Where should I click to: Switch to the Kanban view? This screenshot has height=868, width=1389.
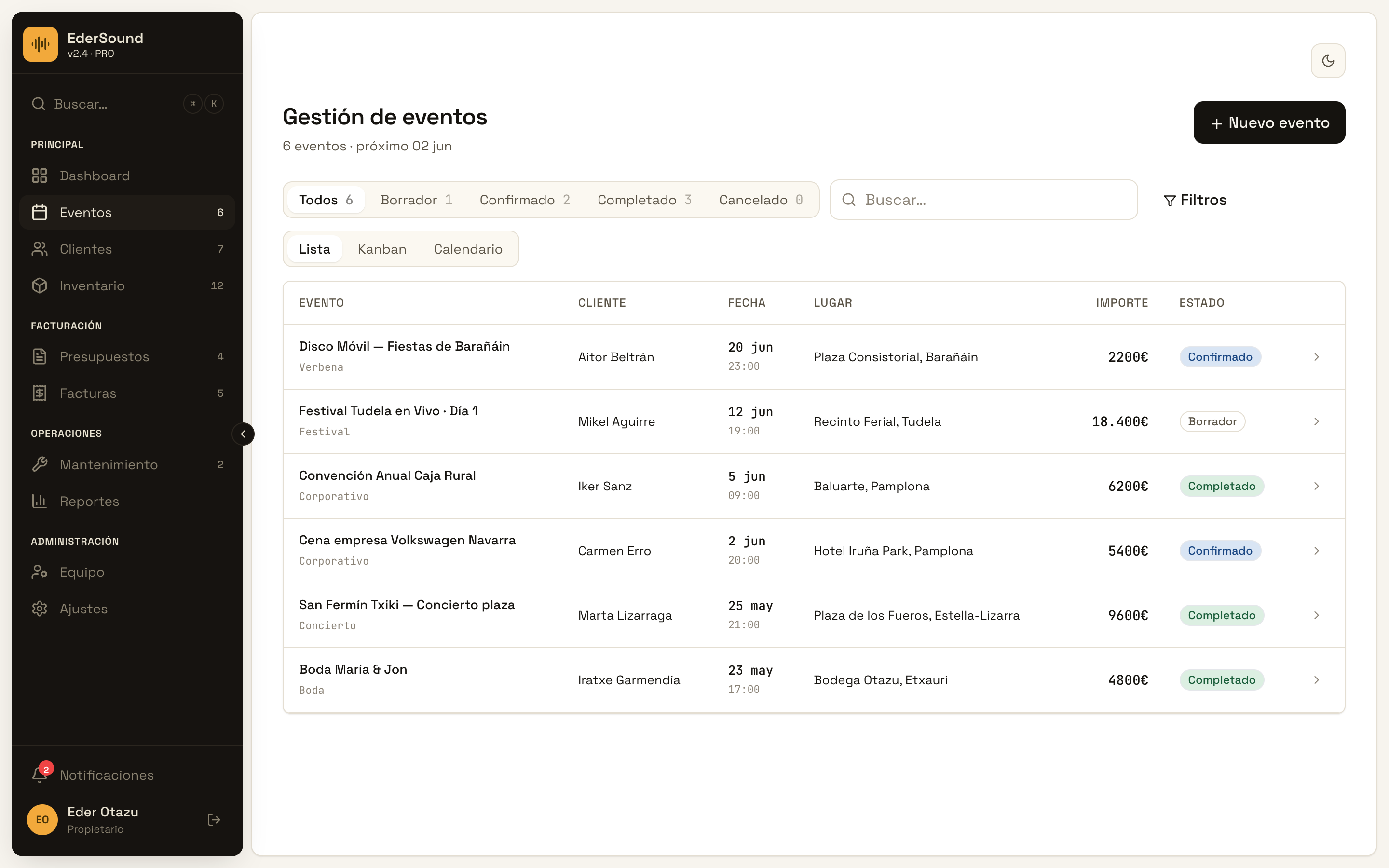point(381,249)
